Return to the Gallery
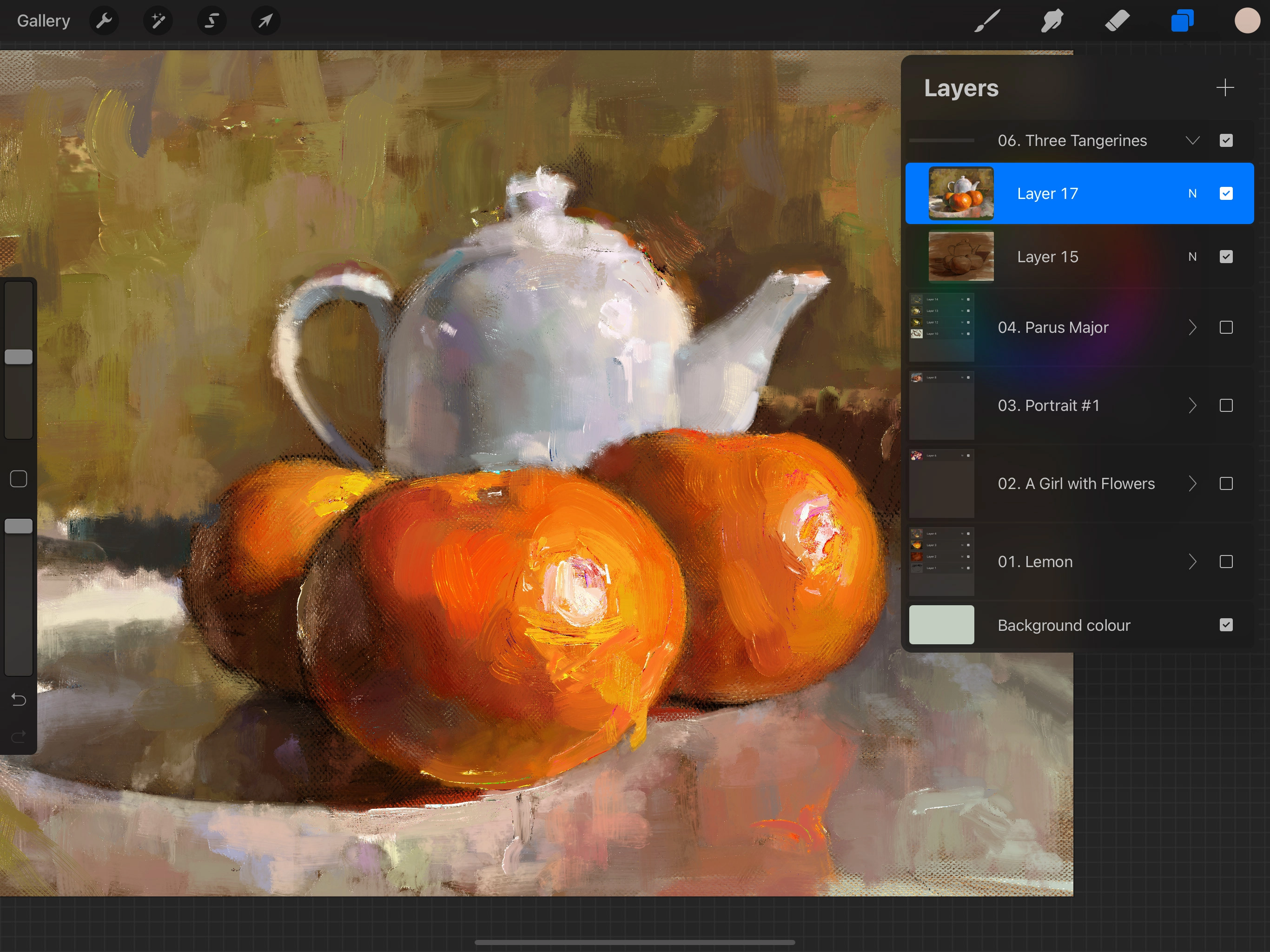This screenshot has height=952, width=1270. pos(43,21)
